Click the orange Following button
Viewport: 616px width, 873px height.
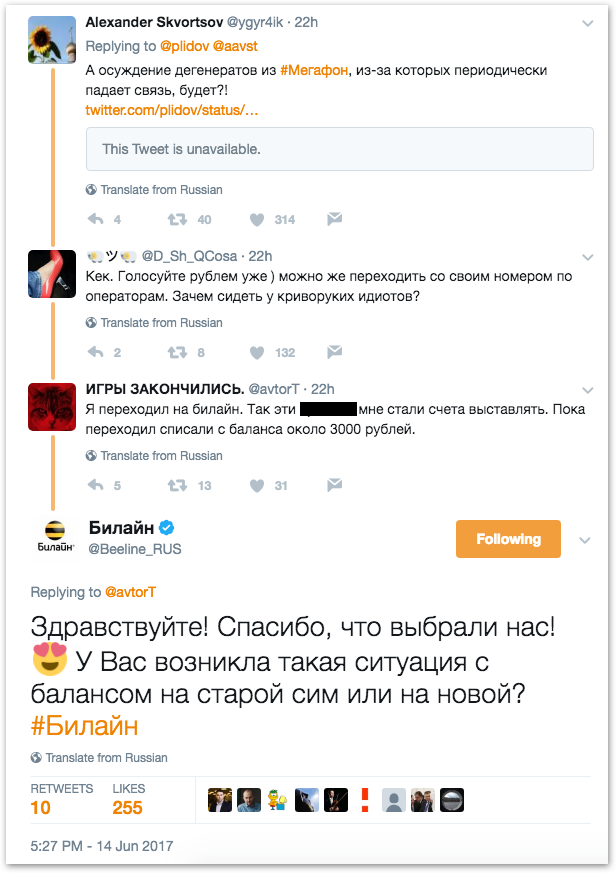coord(508,539)
